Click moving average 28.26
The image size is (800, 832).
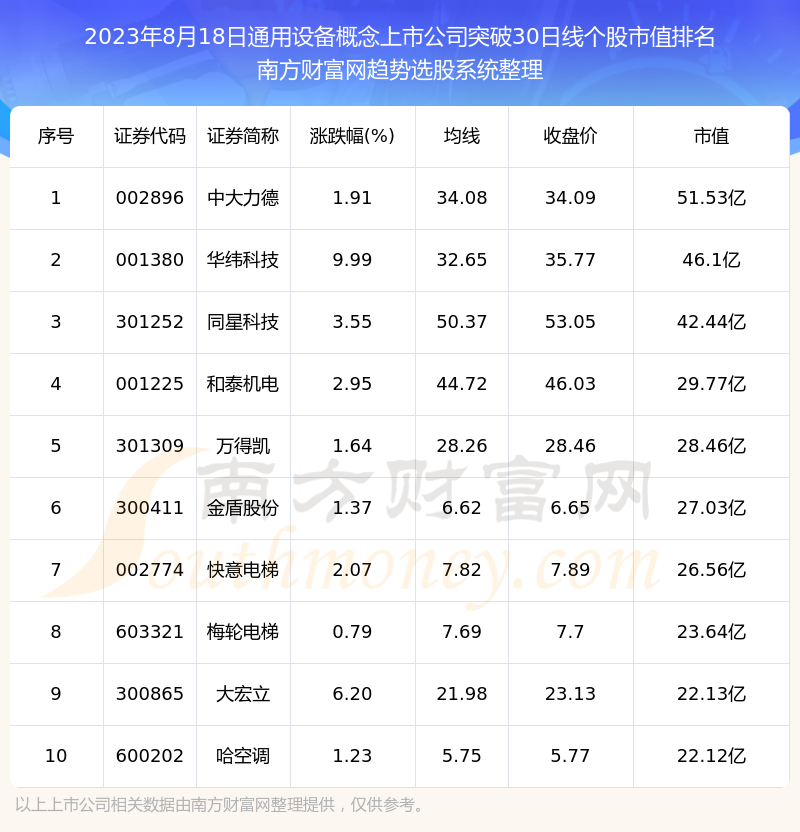[462, 446]
